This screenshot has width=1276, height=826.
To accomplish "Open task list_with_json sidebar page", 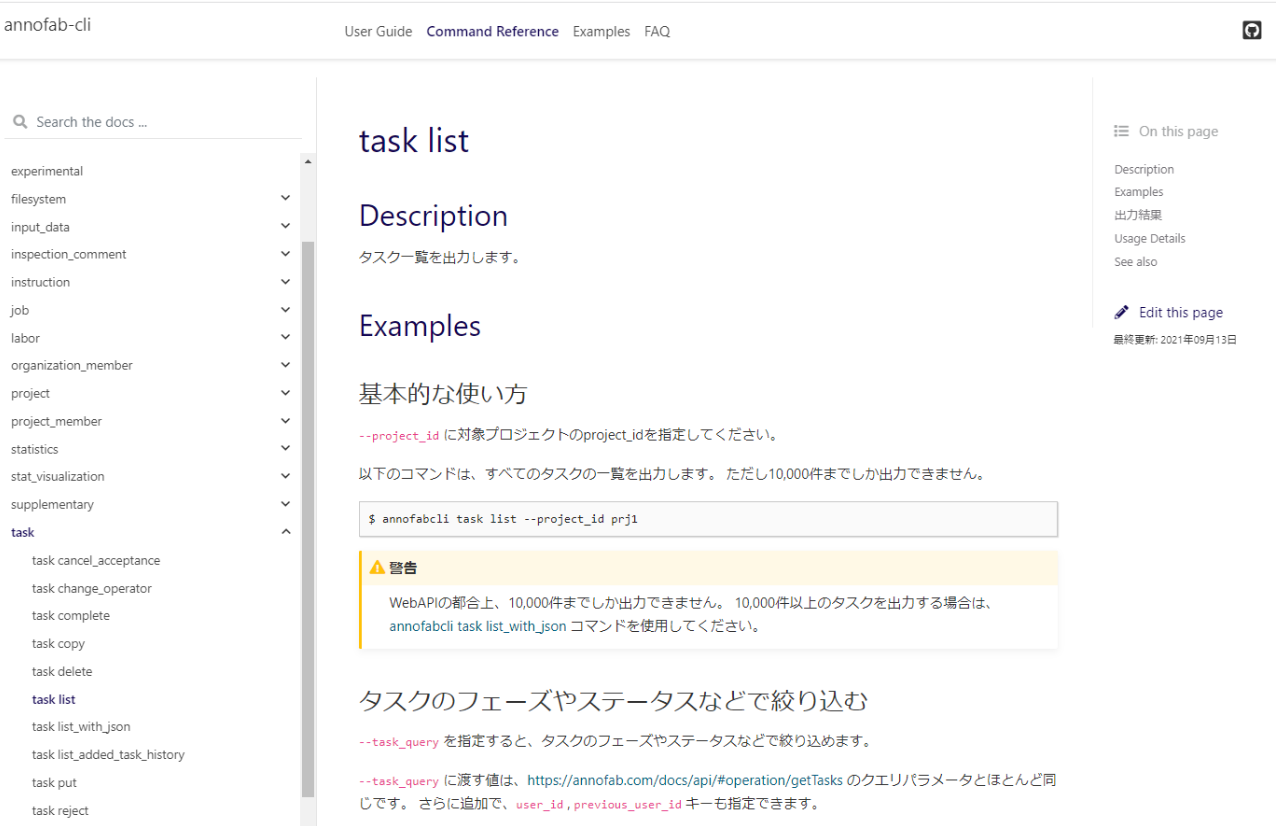I will [81, 726].
